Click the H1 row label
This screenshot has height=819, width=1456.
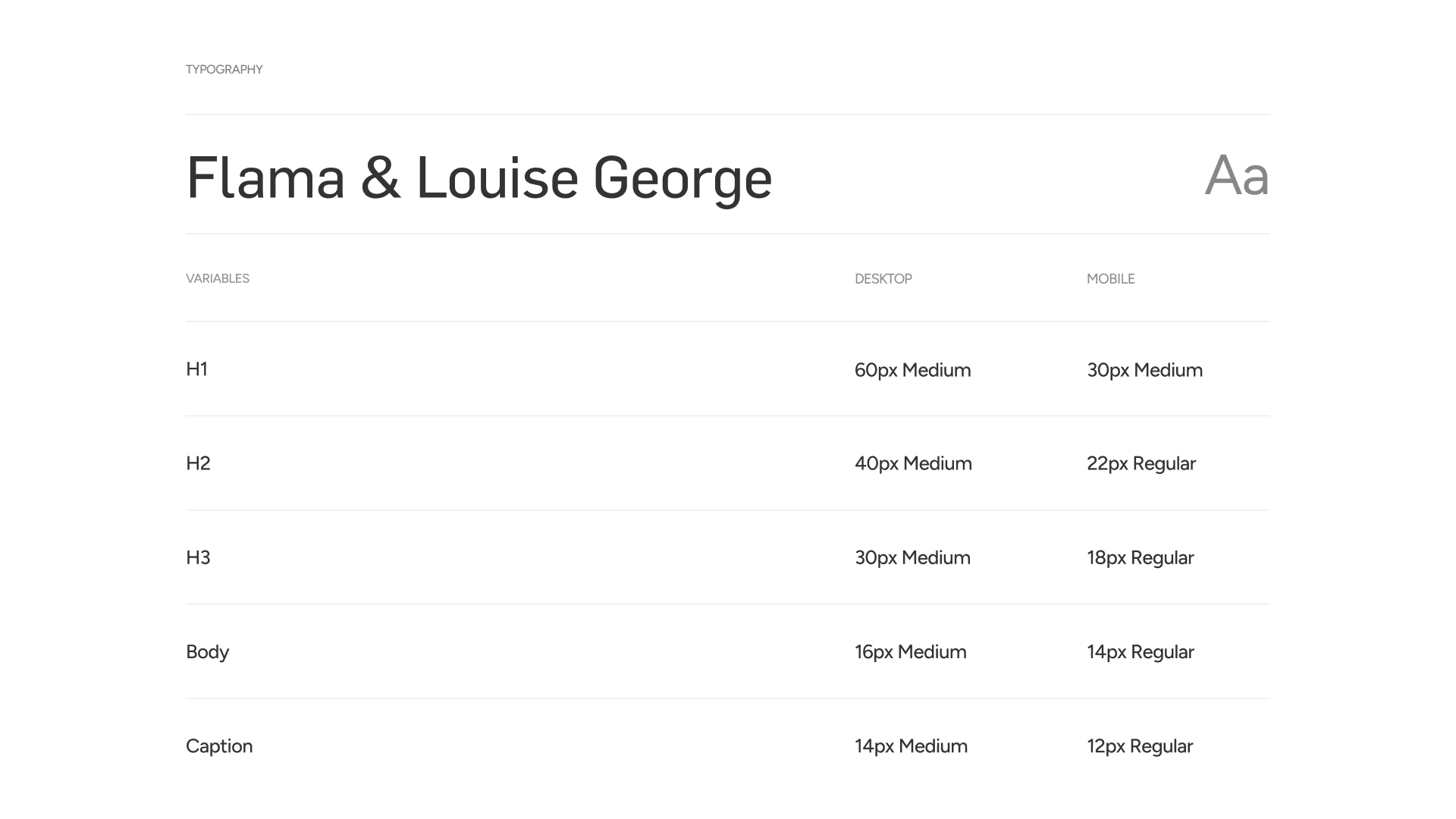(x=196, y=369)
